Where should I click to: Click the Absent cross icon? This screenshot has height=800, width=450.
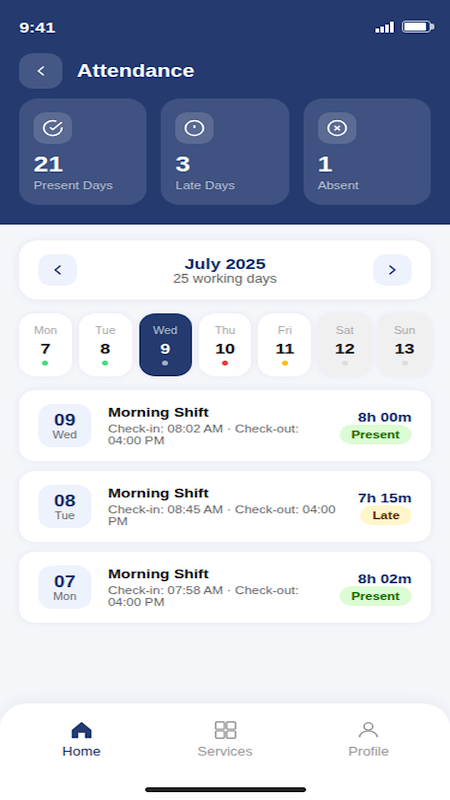tap(337, 128)
